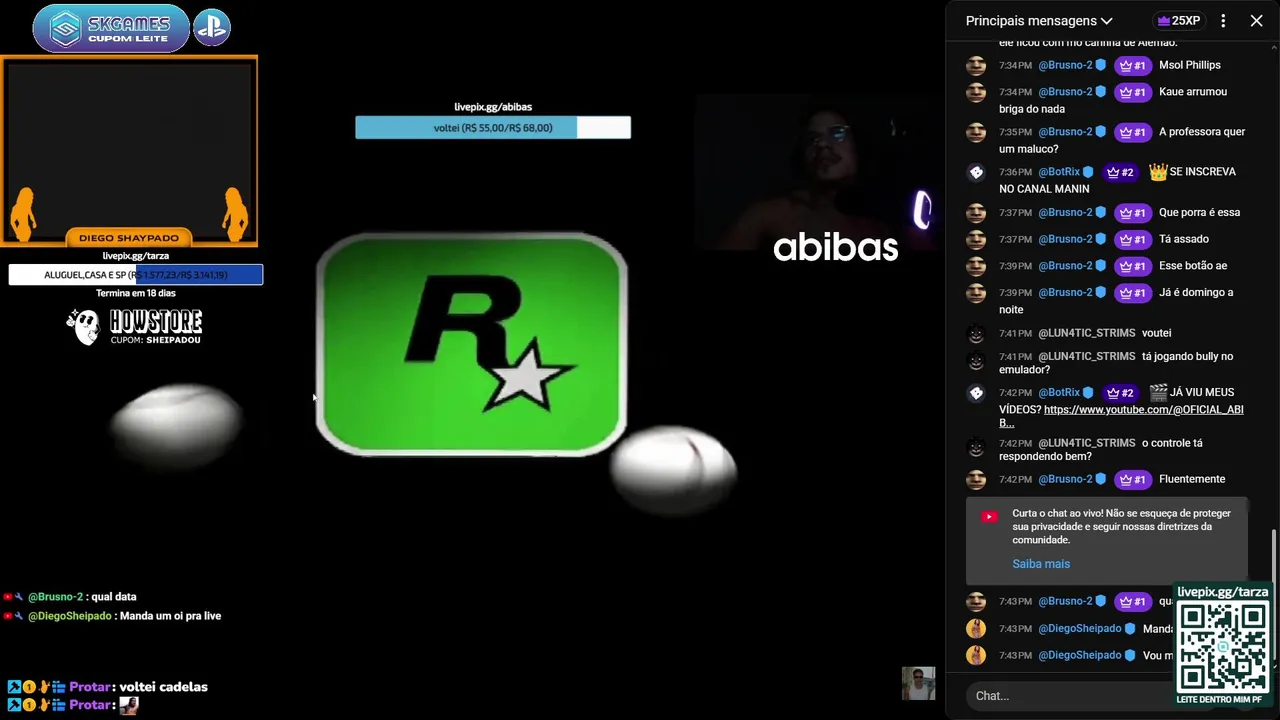Click LUN4TIC_STRIMS avatar on 'o controle tá' message
1280x720 pixels.
click(x=976, y=447)
